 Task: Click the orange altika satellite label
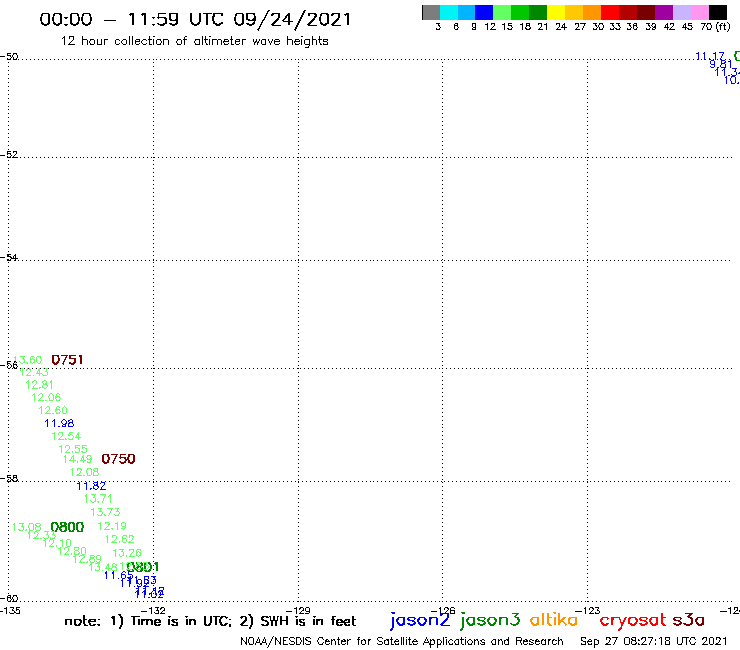point(553,619)
